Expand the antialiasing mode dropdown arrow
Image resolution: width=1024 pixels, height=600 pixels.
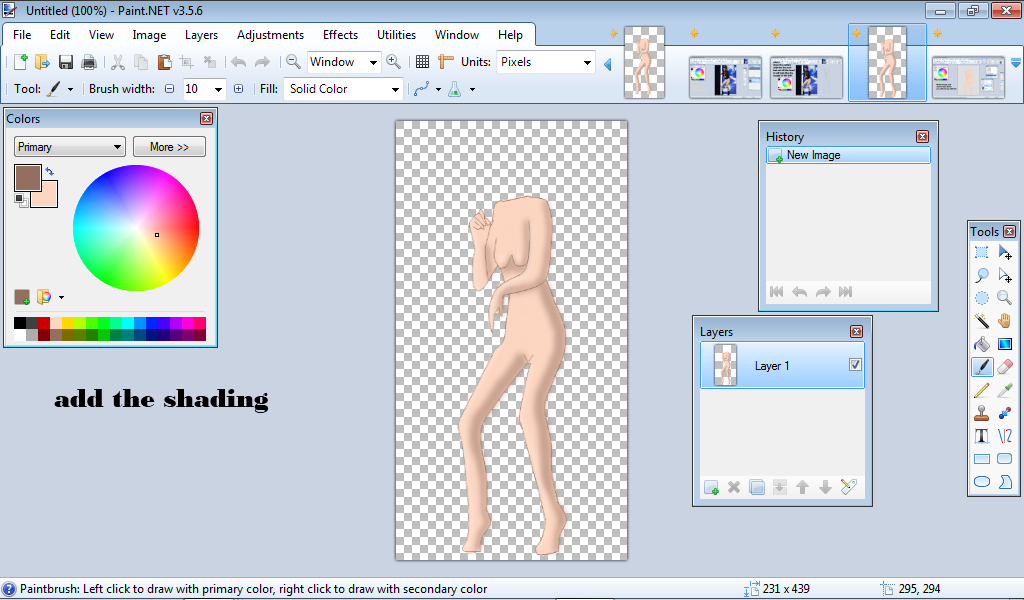tap(438, 89)
